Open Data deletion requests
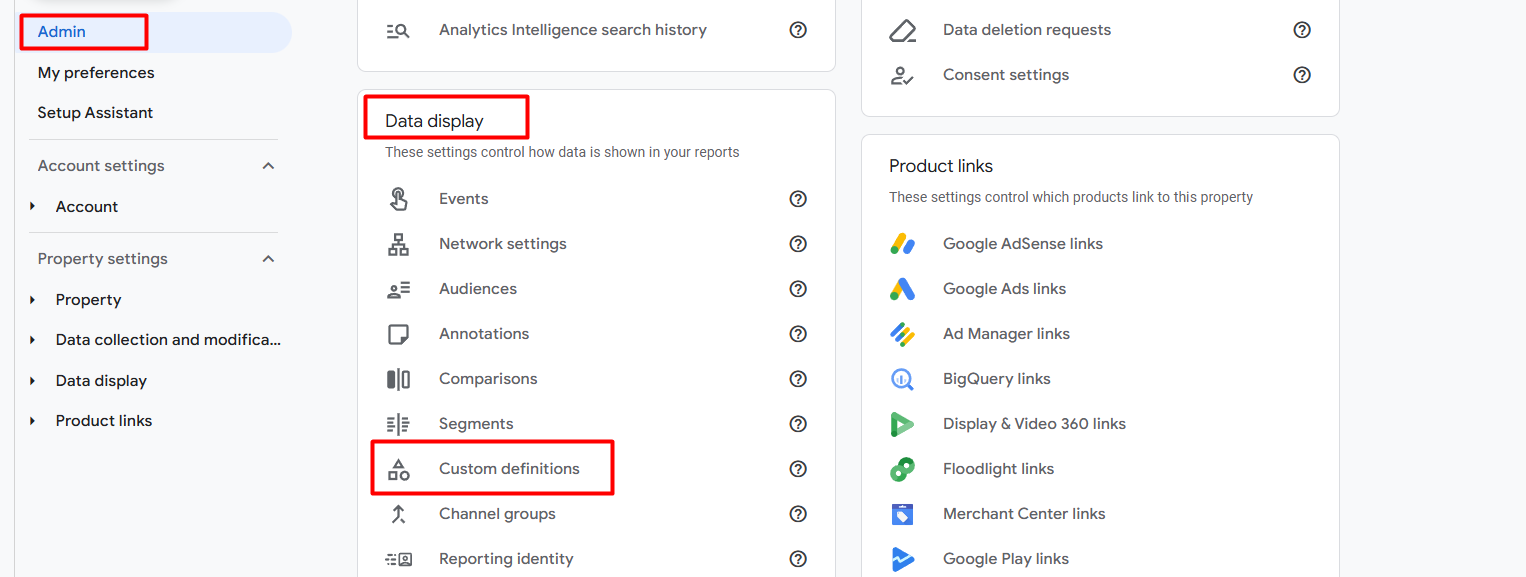Image resolution: width=1526 pixels, height=577 pixels. (1027, 30)
